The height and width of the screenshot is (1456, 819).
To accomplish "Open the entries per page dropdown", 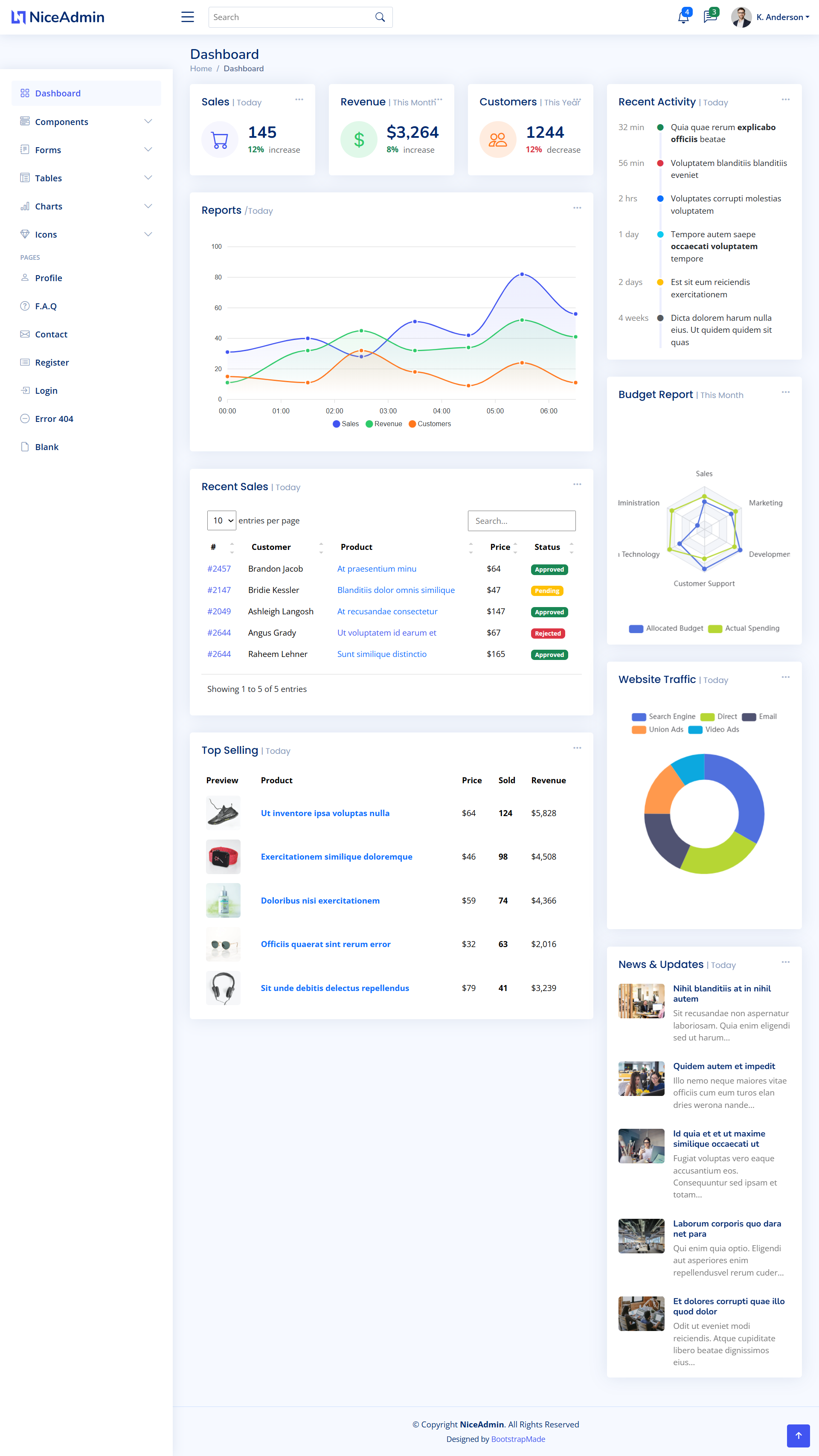I will coord(221,520).
